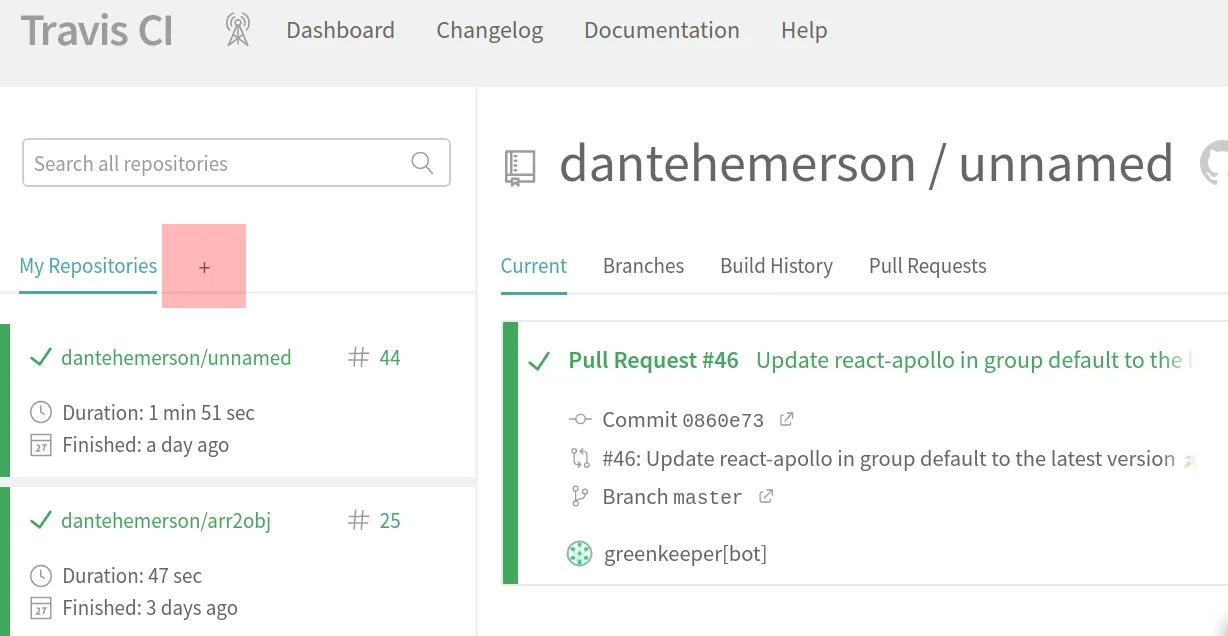Click the greenkeeper[bot] avatar
The height and width of the screenshot is (636, 1228).
point(580,553)
